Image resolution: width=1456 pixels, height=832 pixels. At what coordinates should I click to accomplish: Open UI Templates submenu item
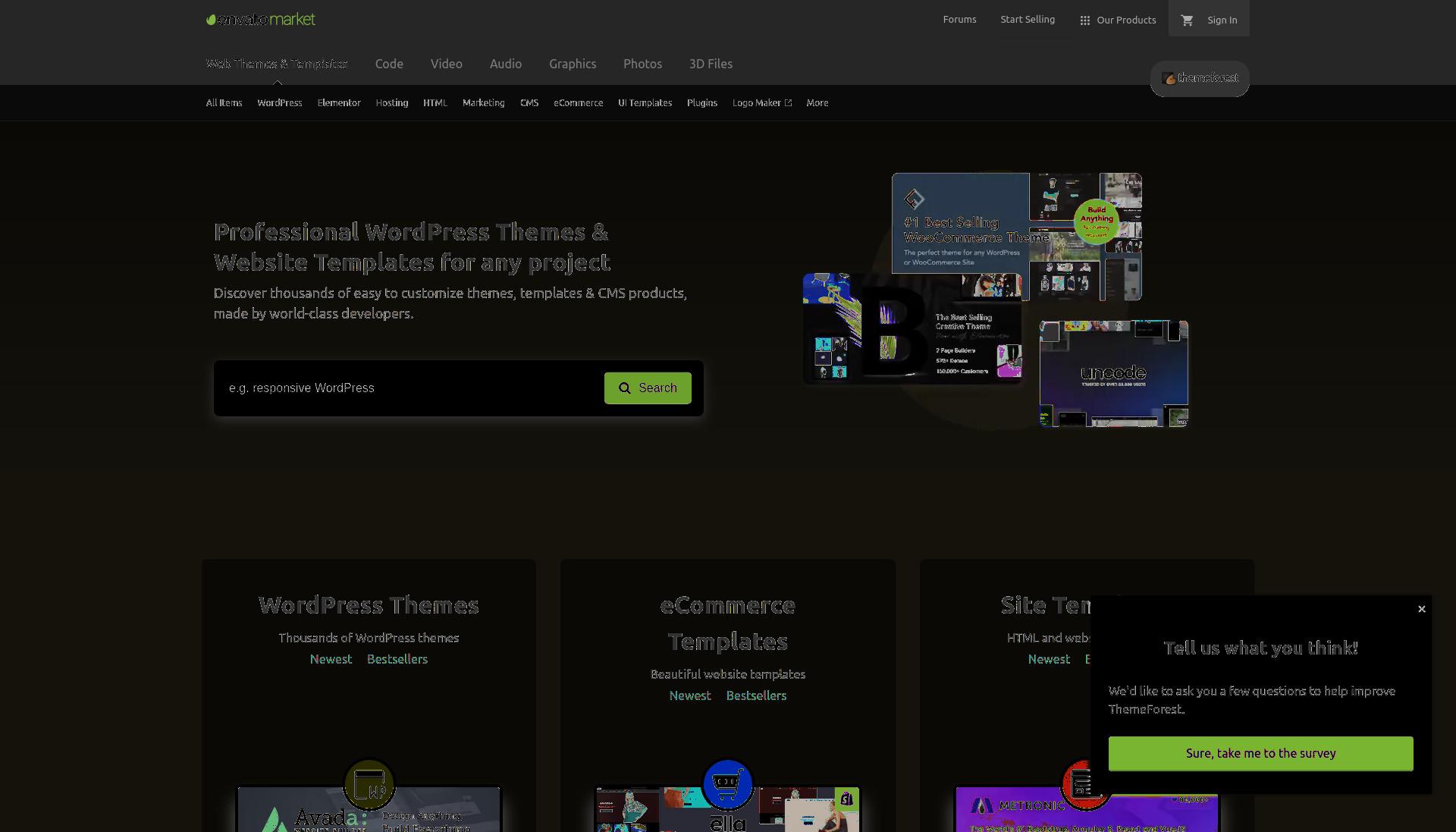tap(645, 103)
